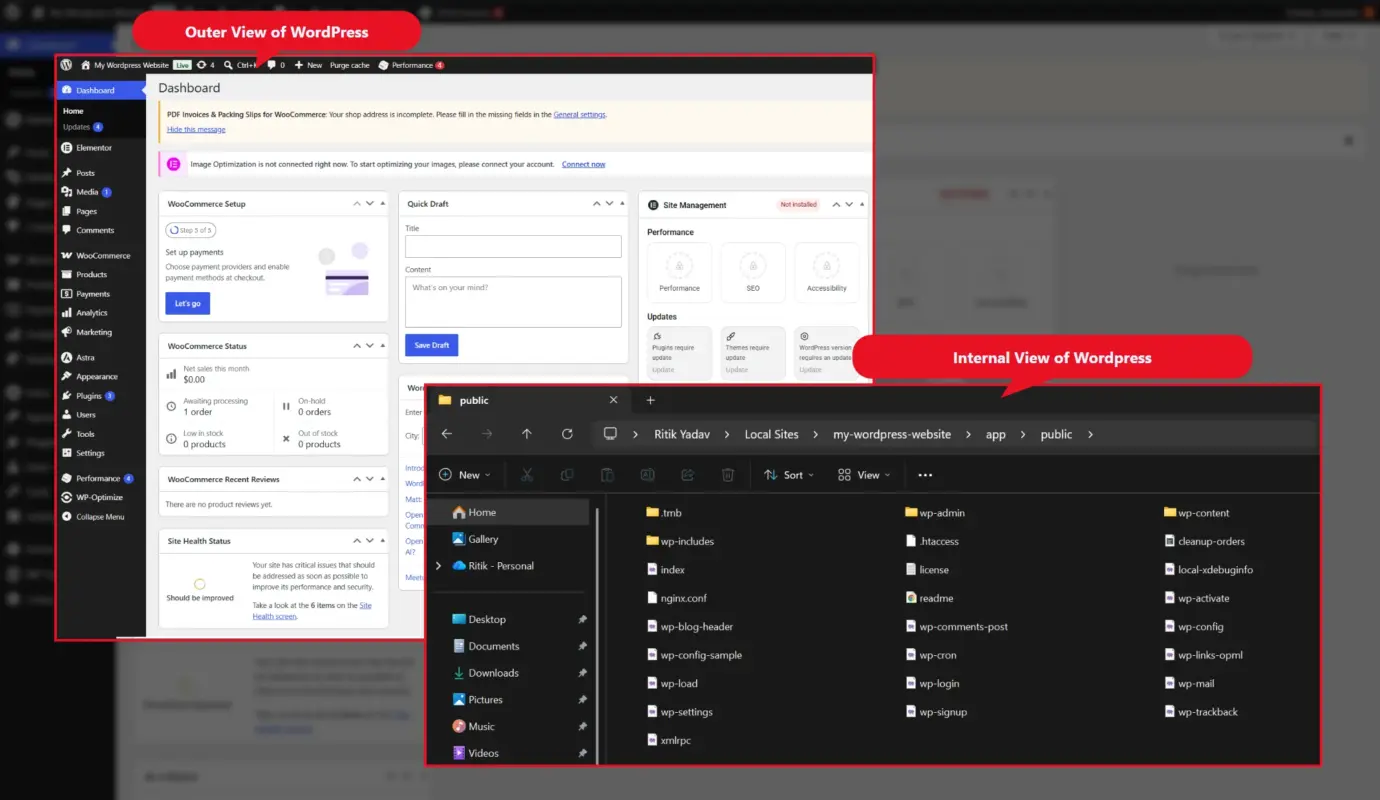Screen dimensions: 1380x800
Task: Click the Quick Draft Content text area
Action: pyautogui.click(x=513, y=302)
